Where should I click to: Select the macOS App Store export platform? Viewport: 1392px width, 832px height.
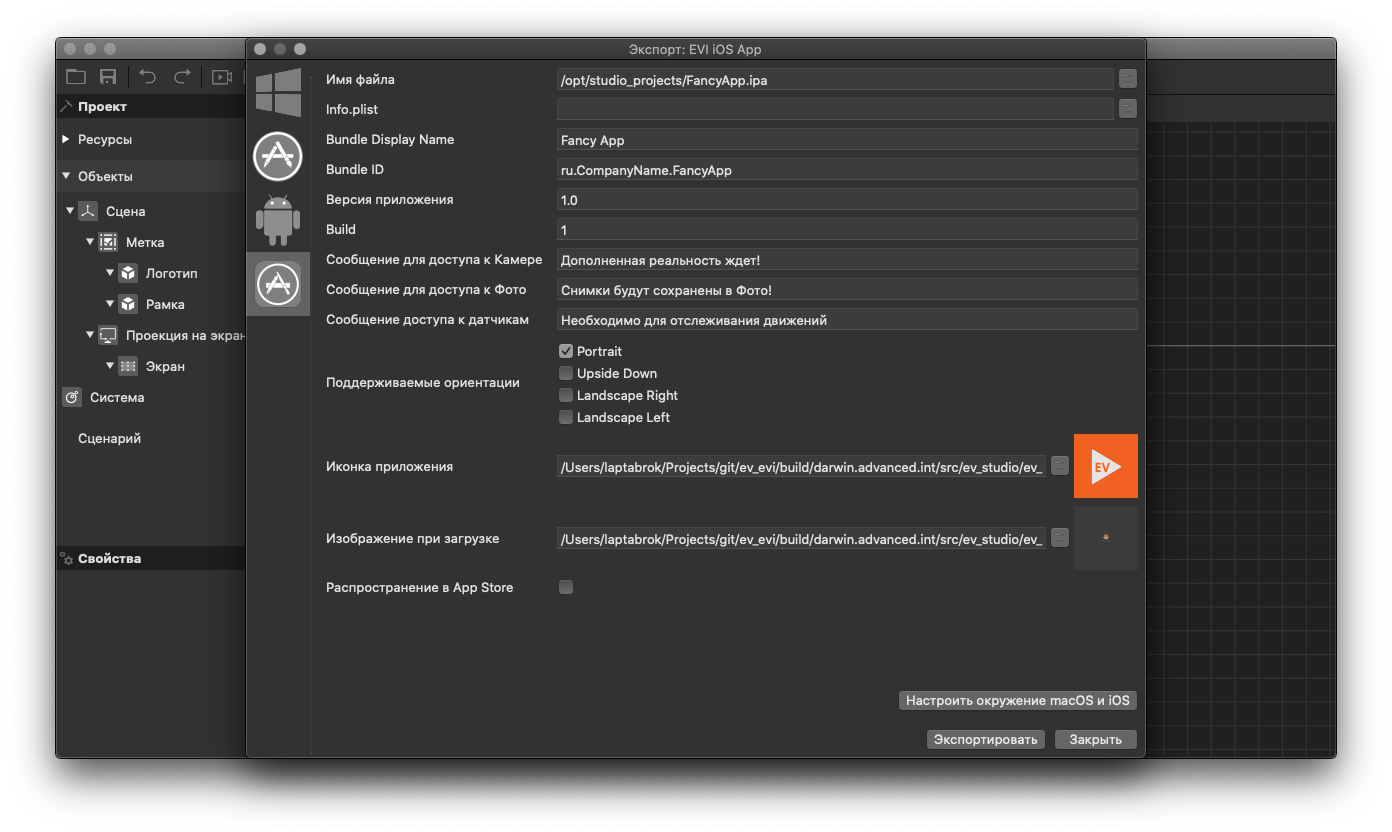click(x=278, y=156)
